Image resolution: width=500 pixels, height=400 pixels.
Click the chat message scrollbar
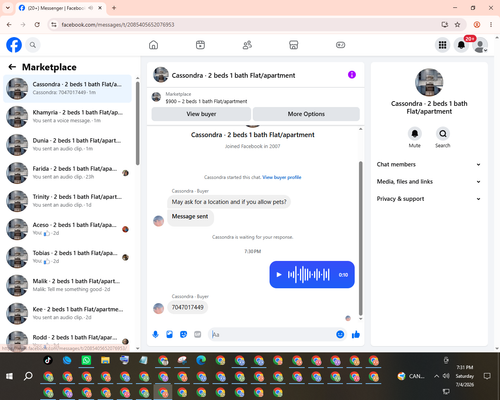point(360,238)
